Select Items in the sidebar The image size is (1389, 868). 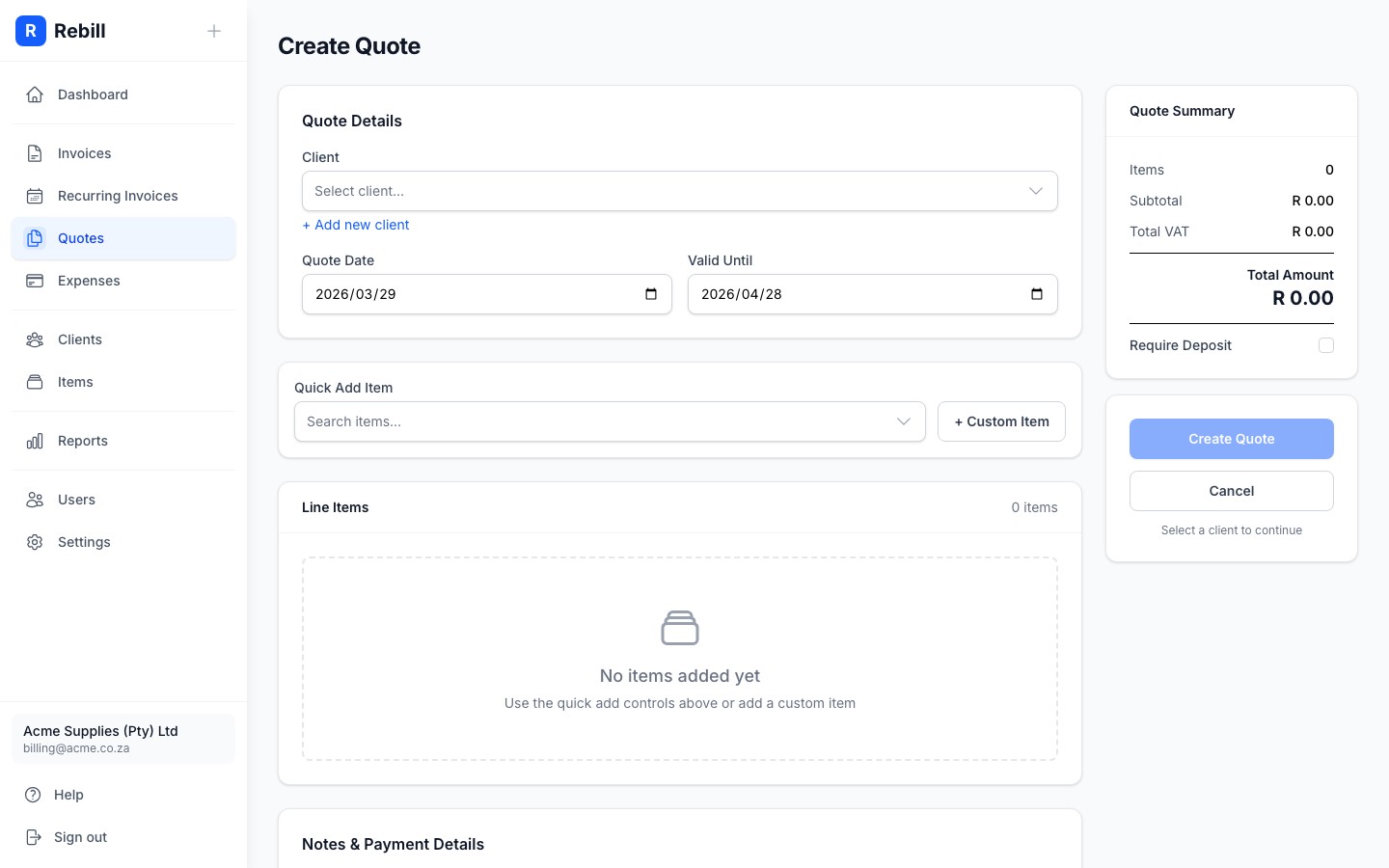75,382
